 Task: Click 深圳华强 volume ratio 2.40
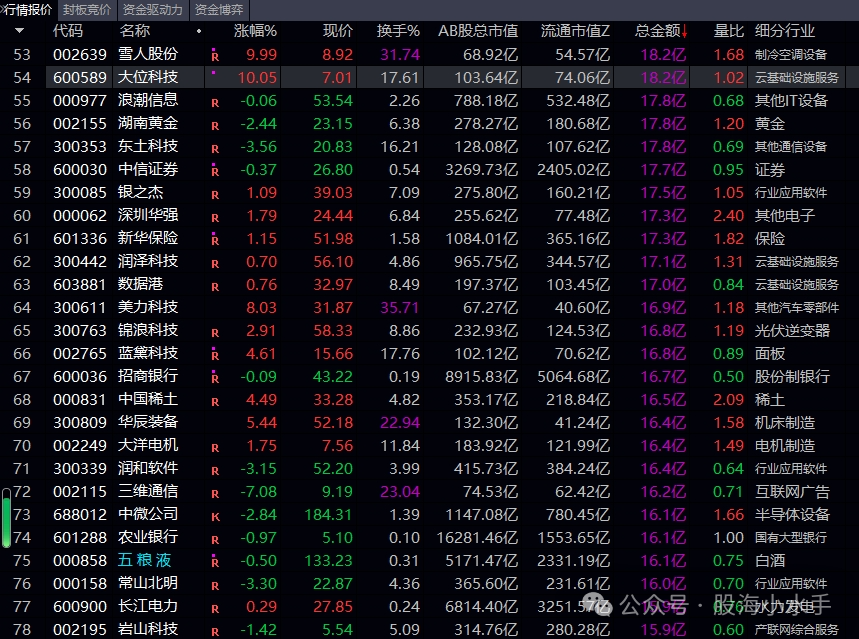729,215
